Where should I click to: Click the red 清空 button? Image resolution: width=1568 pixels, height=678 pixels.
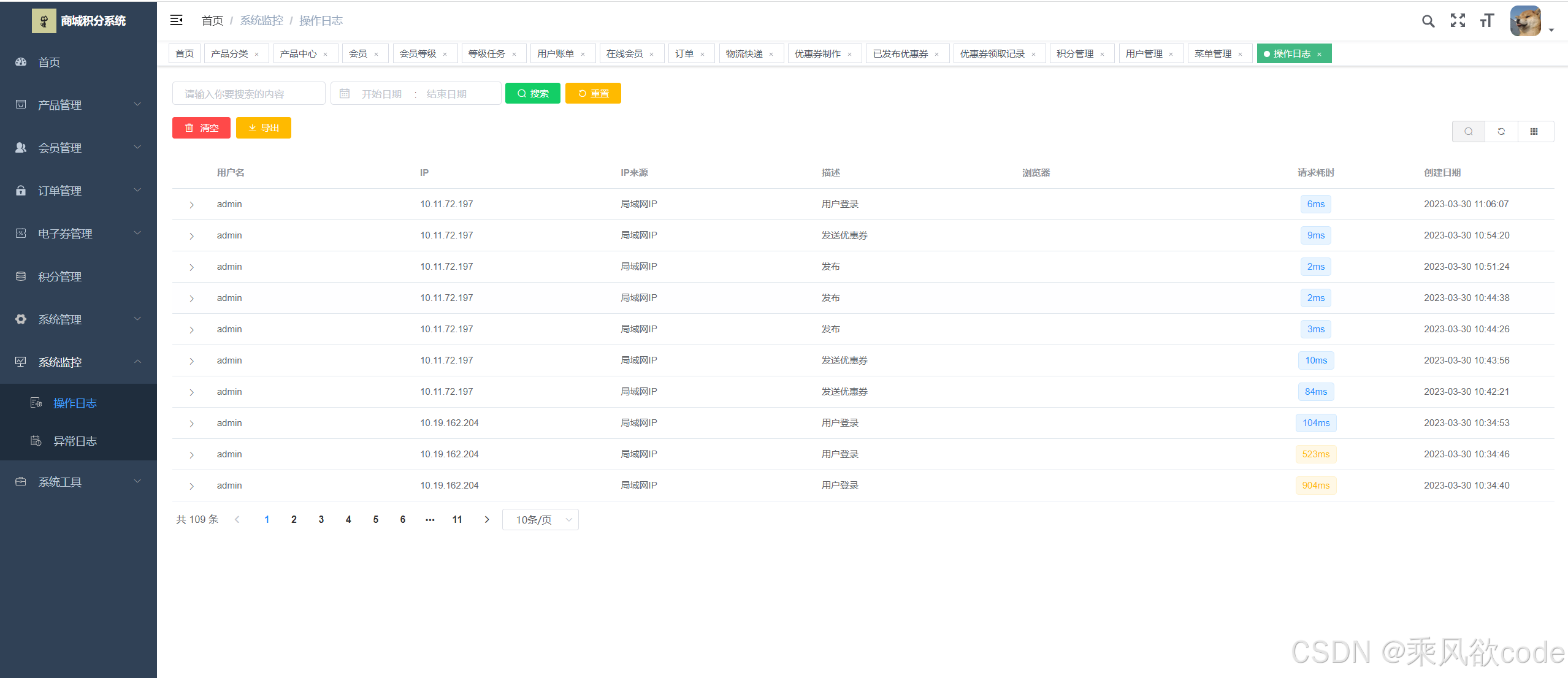(201, 128)
